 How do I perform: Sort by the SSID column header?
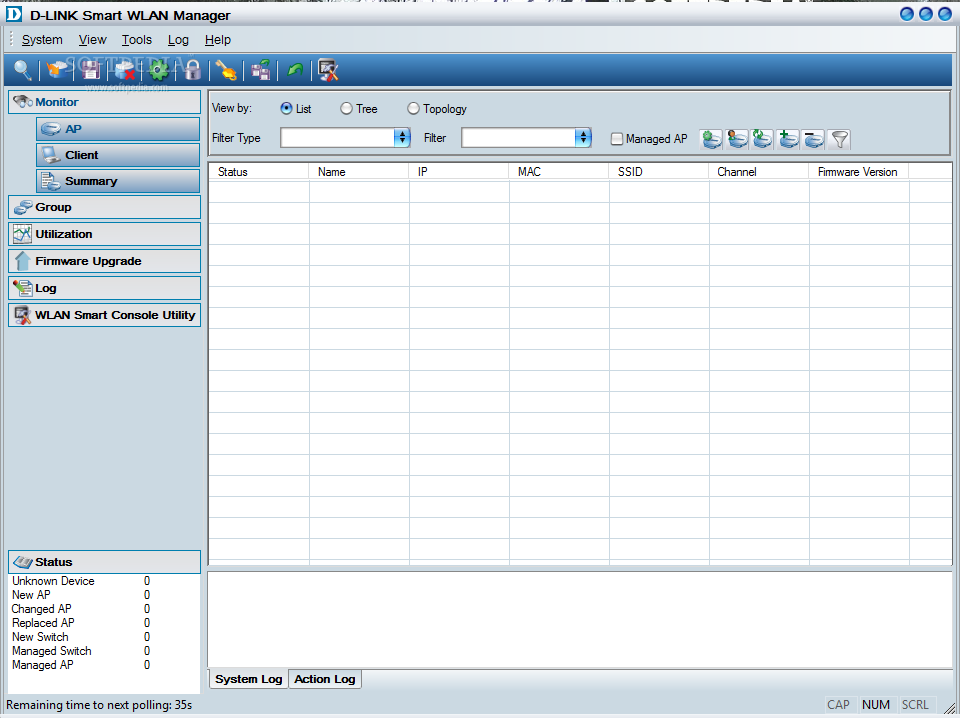[658, 171]
